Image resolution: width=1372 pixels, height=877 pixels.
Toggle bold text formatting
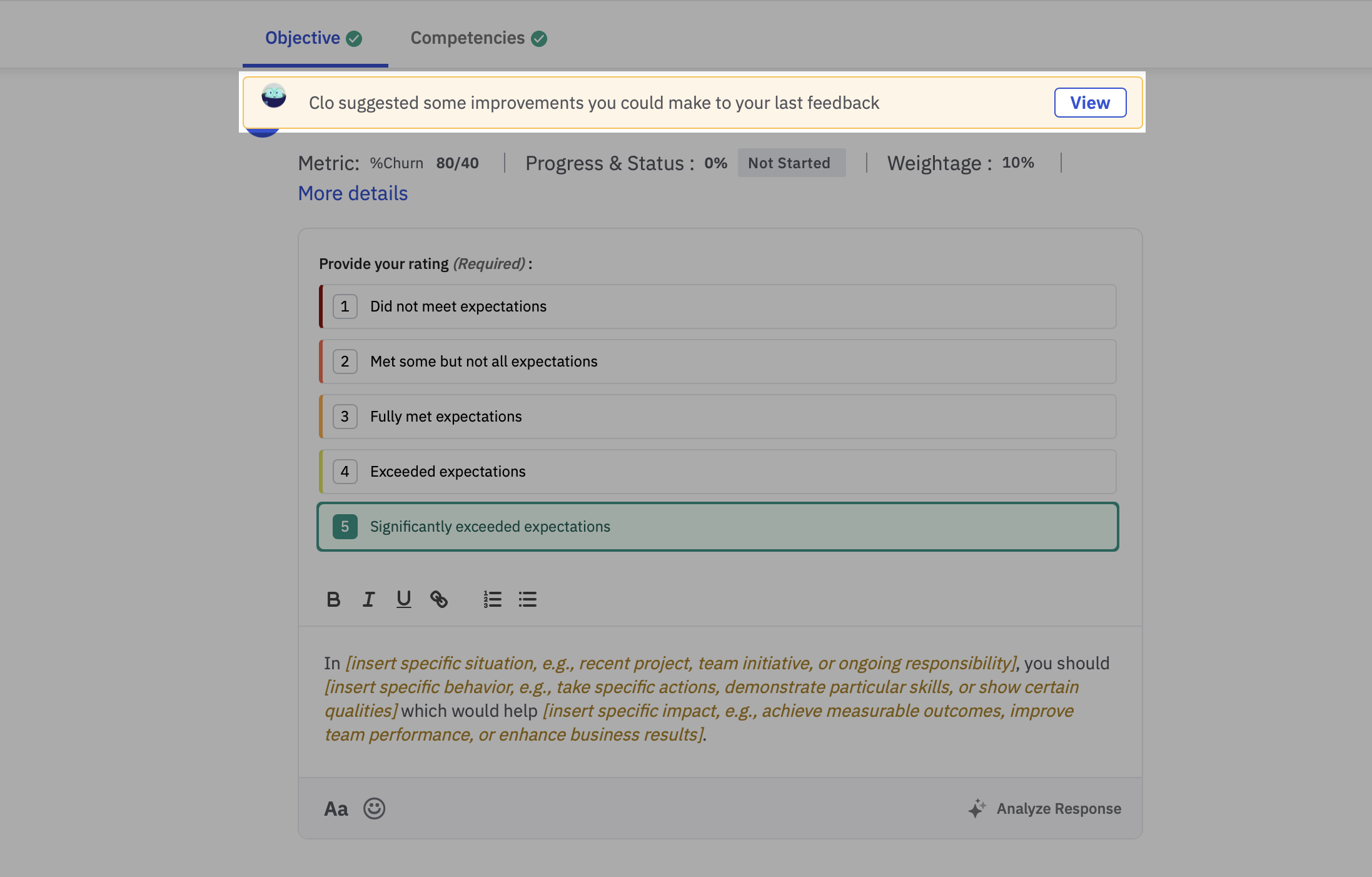(333, 599)
